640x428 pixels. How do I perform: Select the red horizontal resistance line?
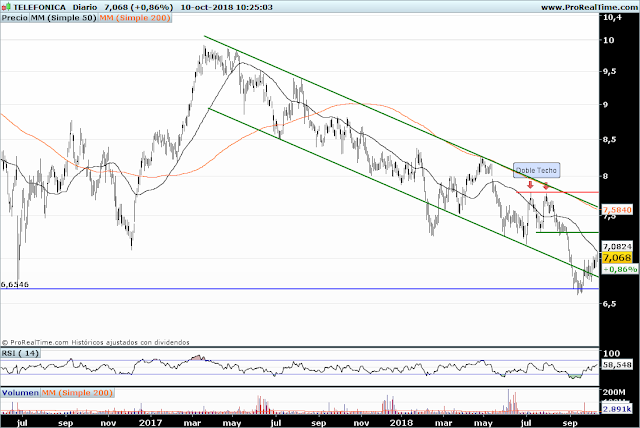[558, 192]
